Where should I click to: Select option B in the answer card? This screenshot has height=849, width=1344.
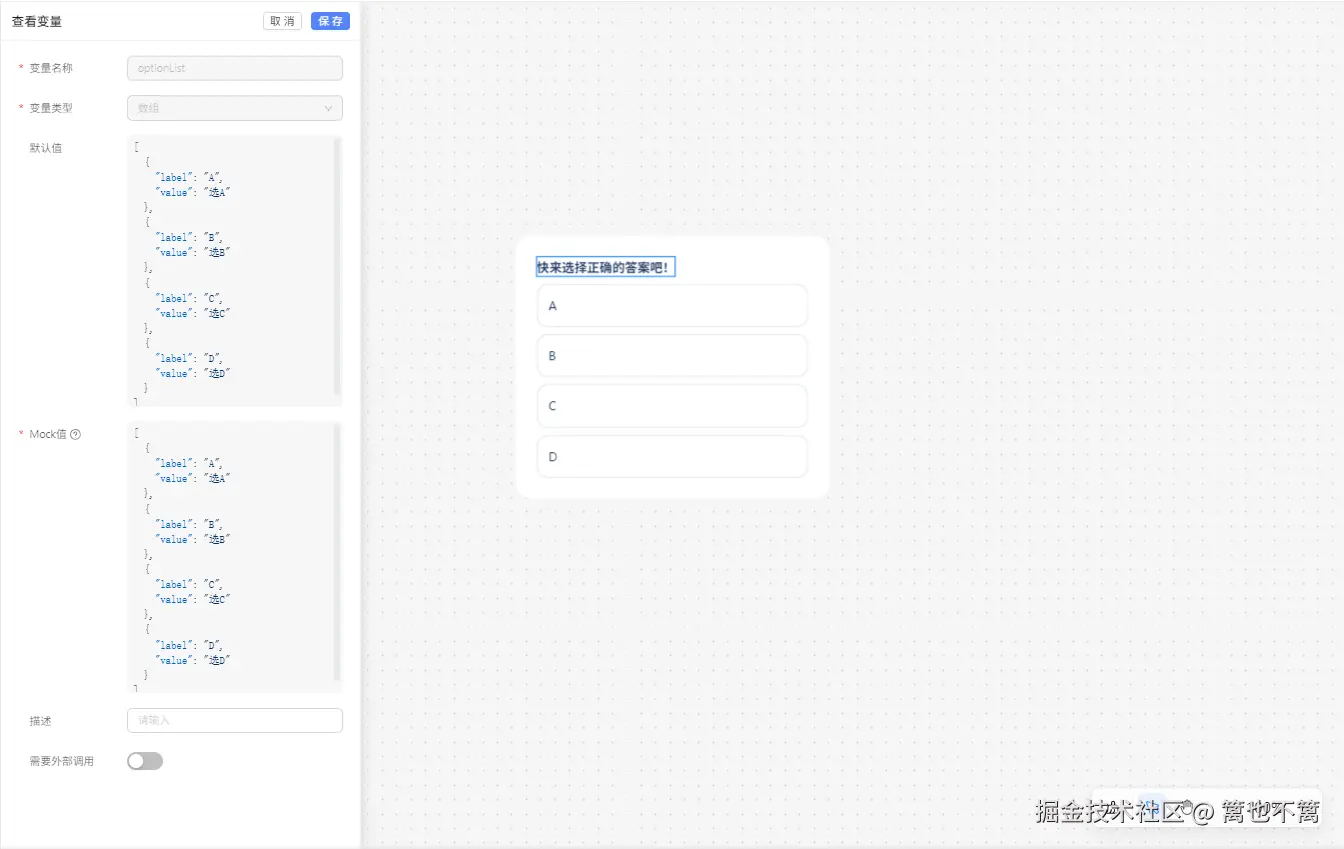pos(672,356)
